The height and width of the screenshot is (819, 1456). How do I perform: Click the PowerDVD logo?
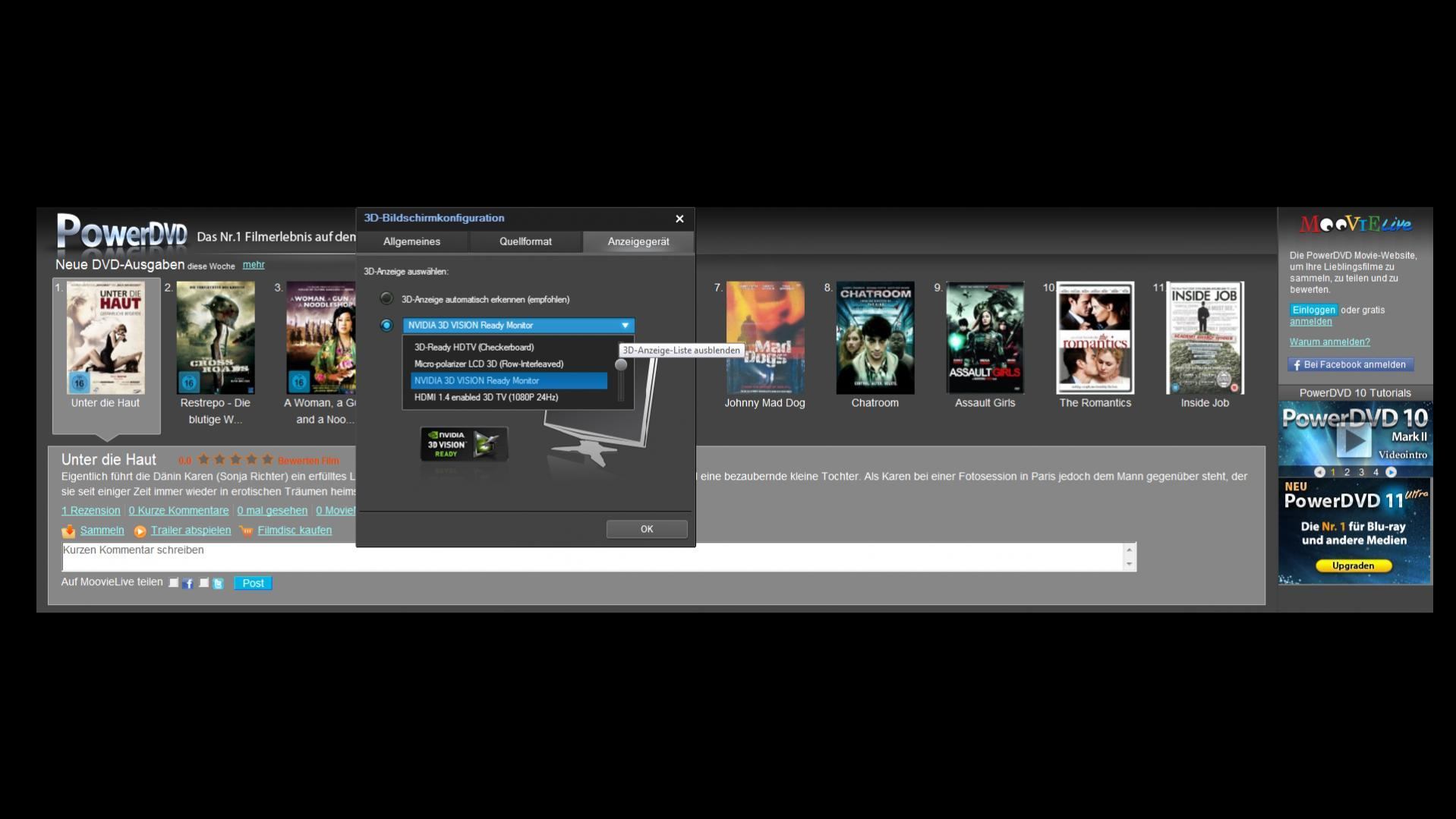pyautogui.click(x=121, y=232)
